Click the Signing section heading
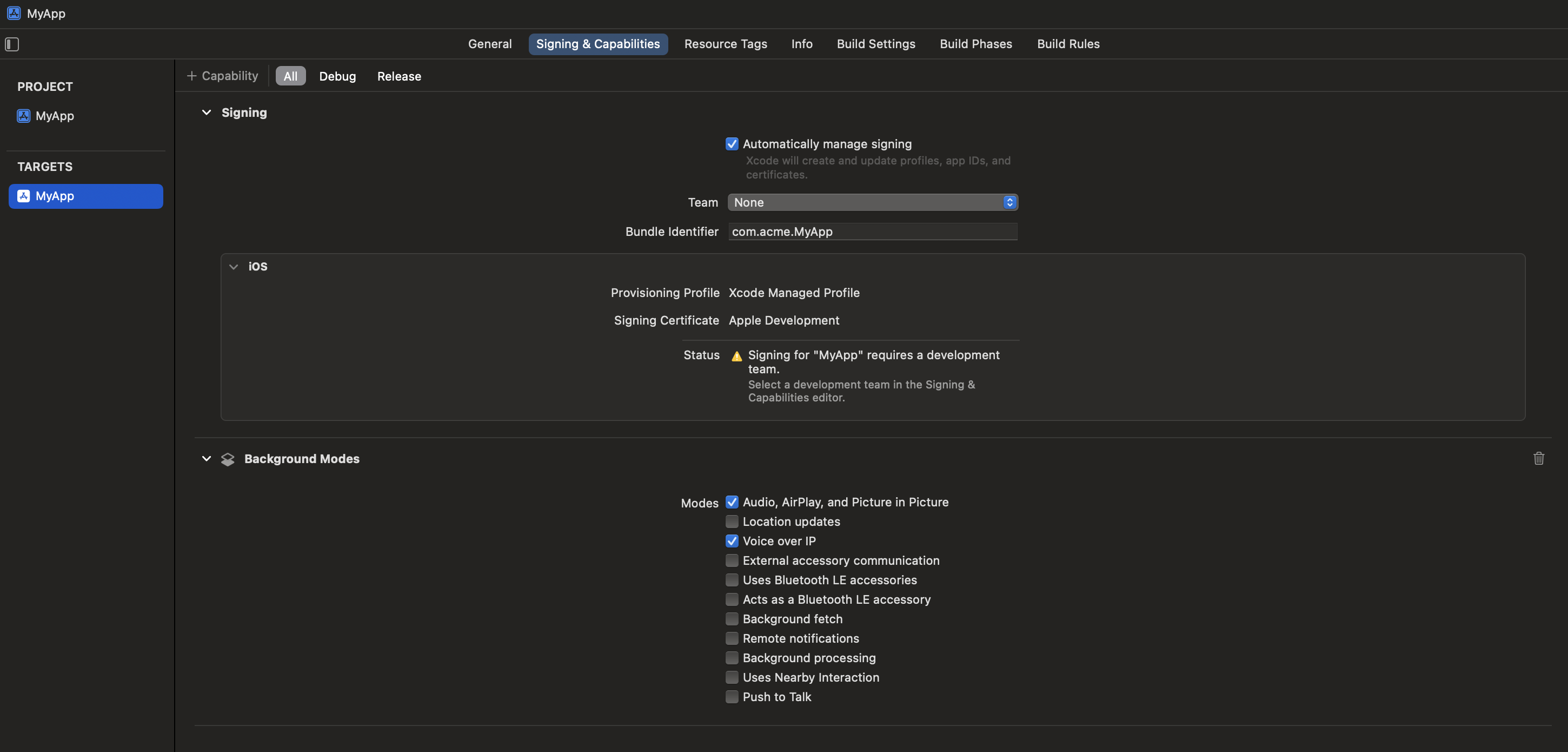The width and height of the screenshot is (1568, 752). (x=244, y=113)
